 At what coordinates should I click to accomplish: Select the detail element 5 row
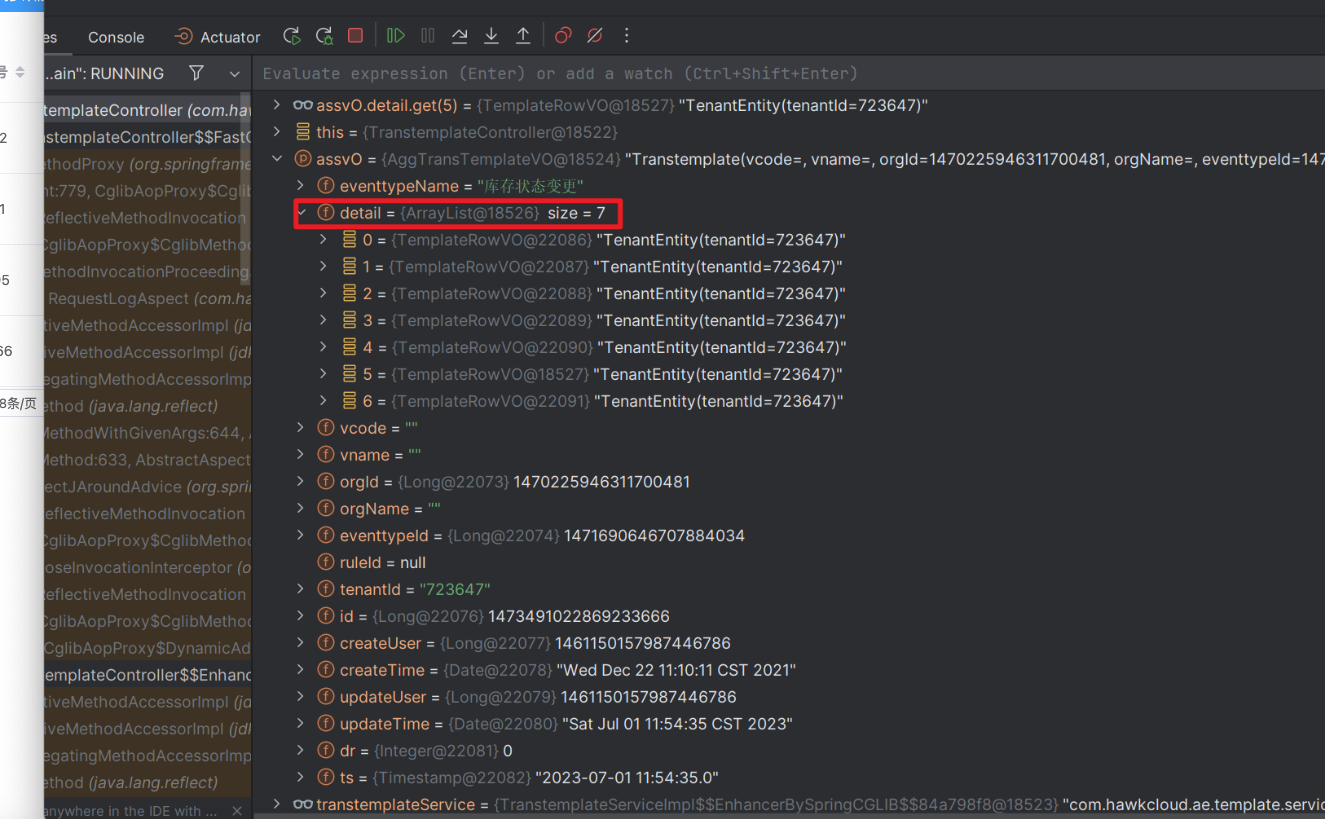(790, 374)
